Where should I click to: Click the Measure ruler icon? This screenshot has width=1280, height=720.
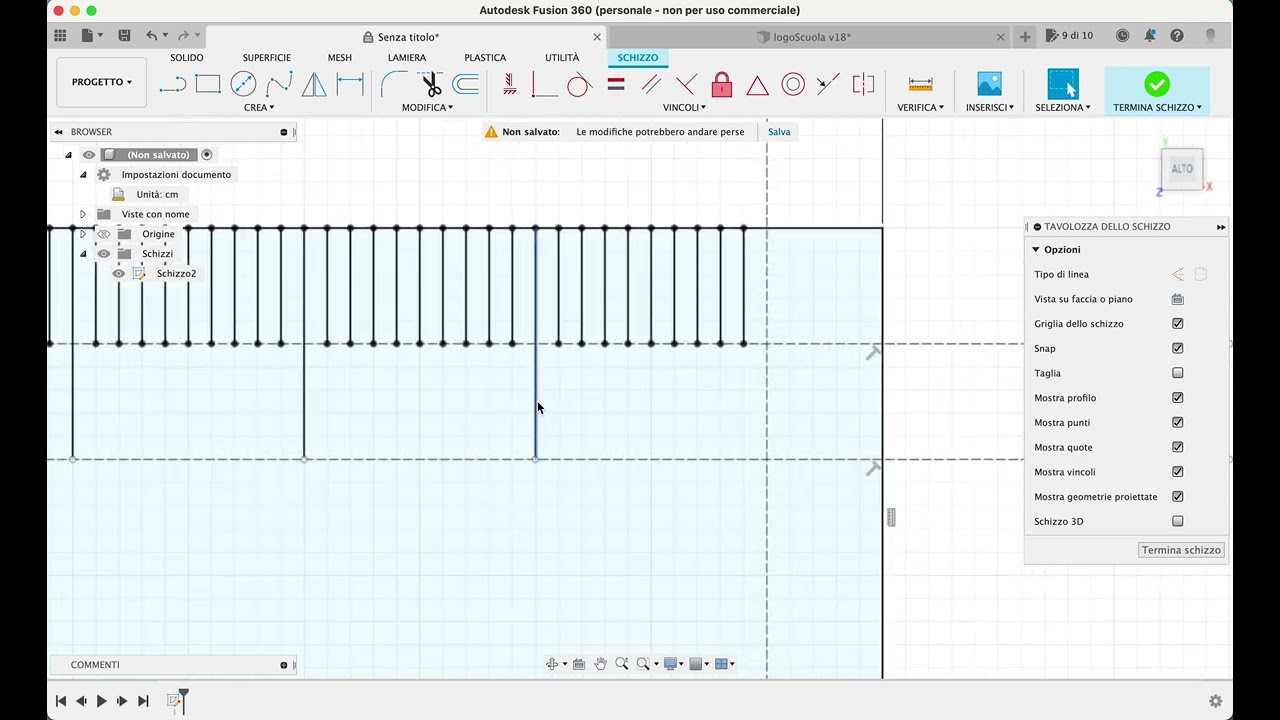coord(921,85)
